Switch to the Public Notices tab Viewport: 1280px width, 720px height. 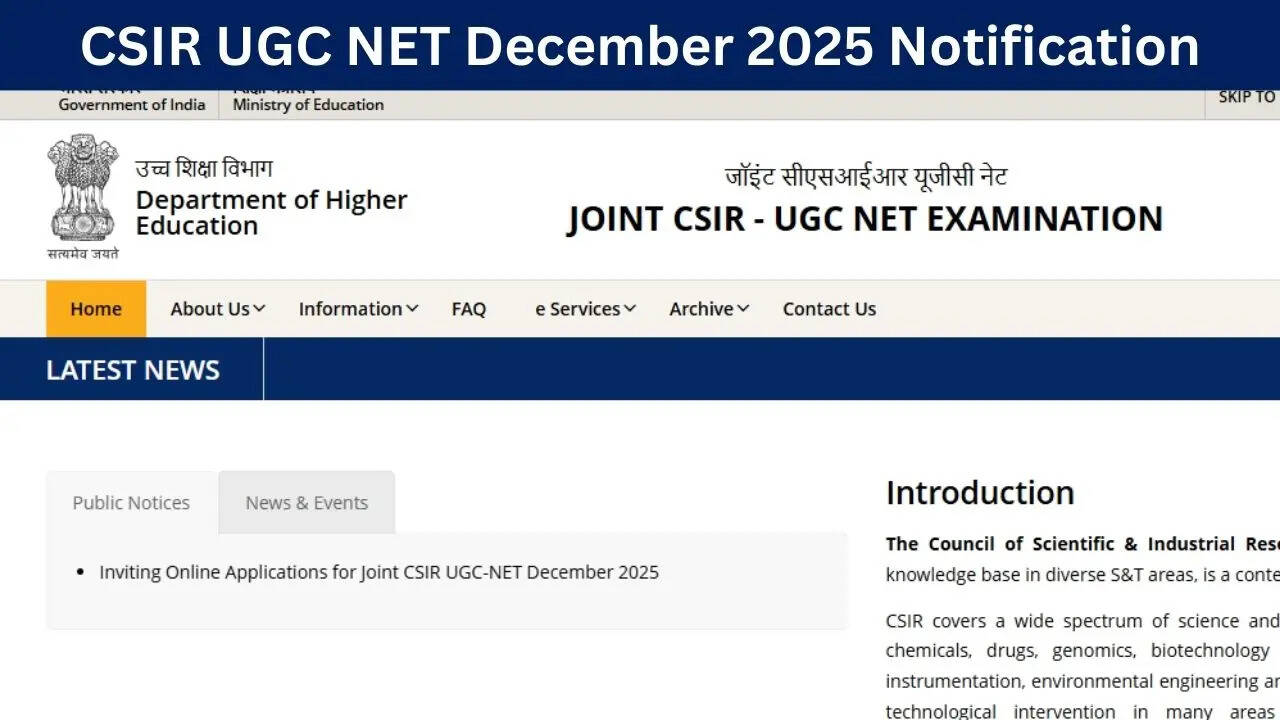131,503
